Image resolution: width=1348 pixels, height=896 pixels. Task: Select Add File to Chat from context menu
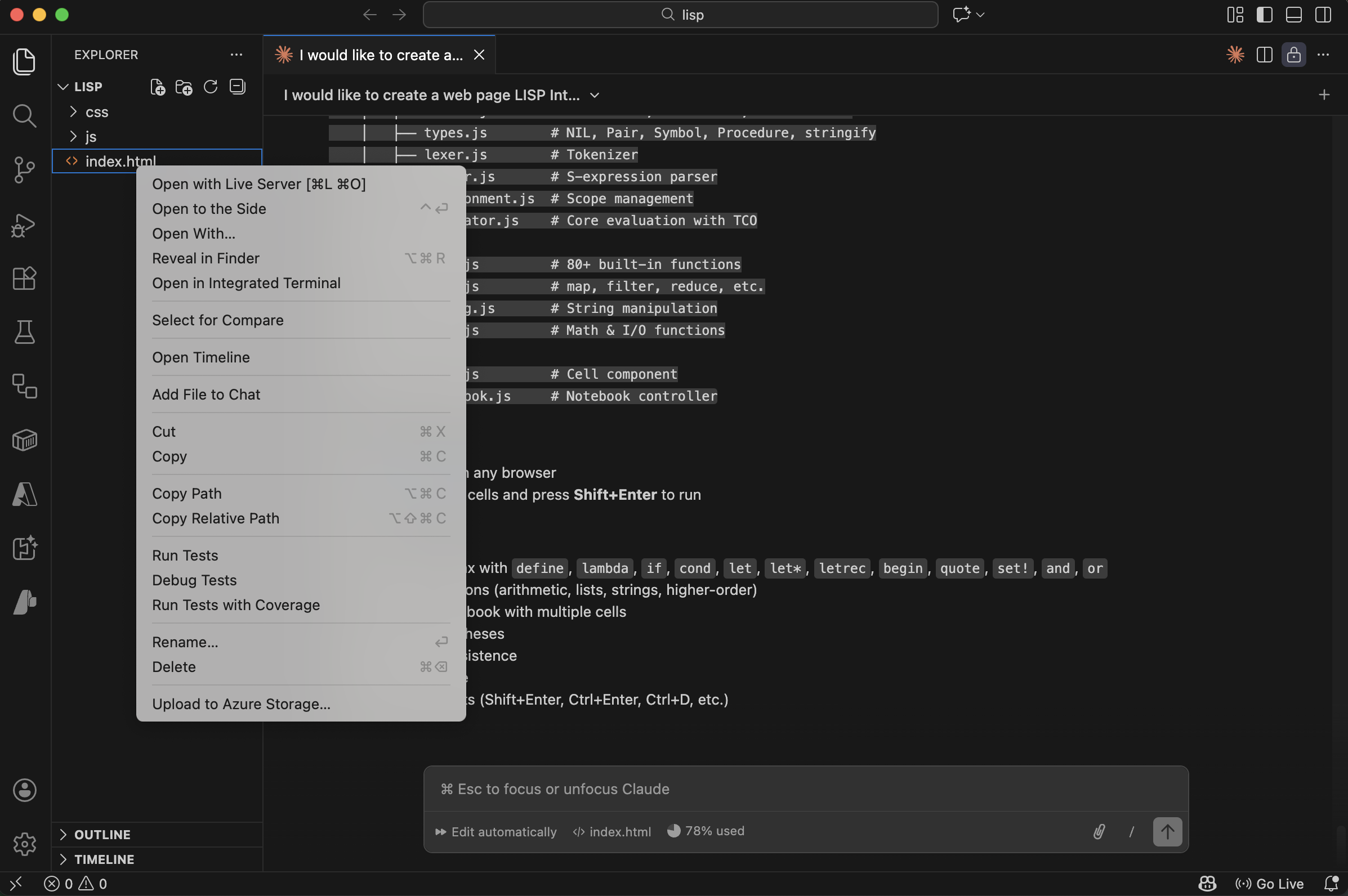[206, 395]
